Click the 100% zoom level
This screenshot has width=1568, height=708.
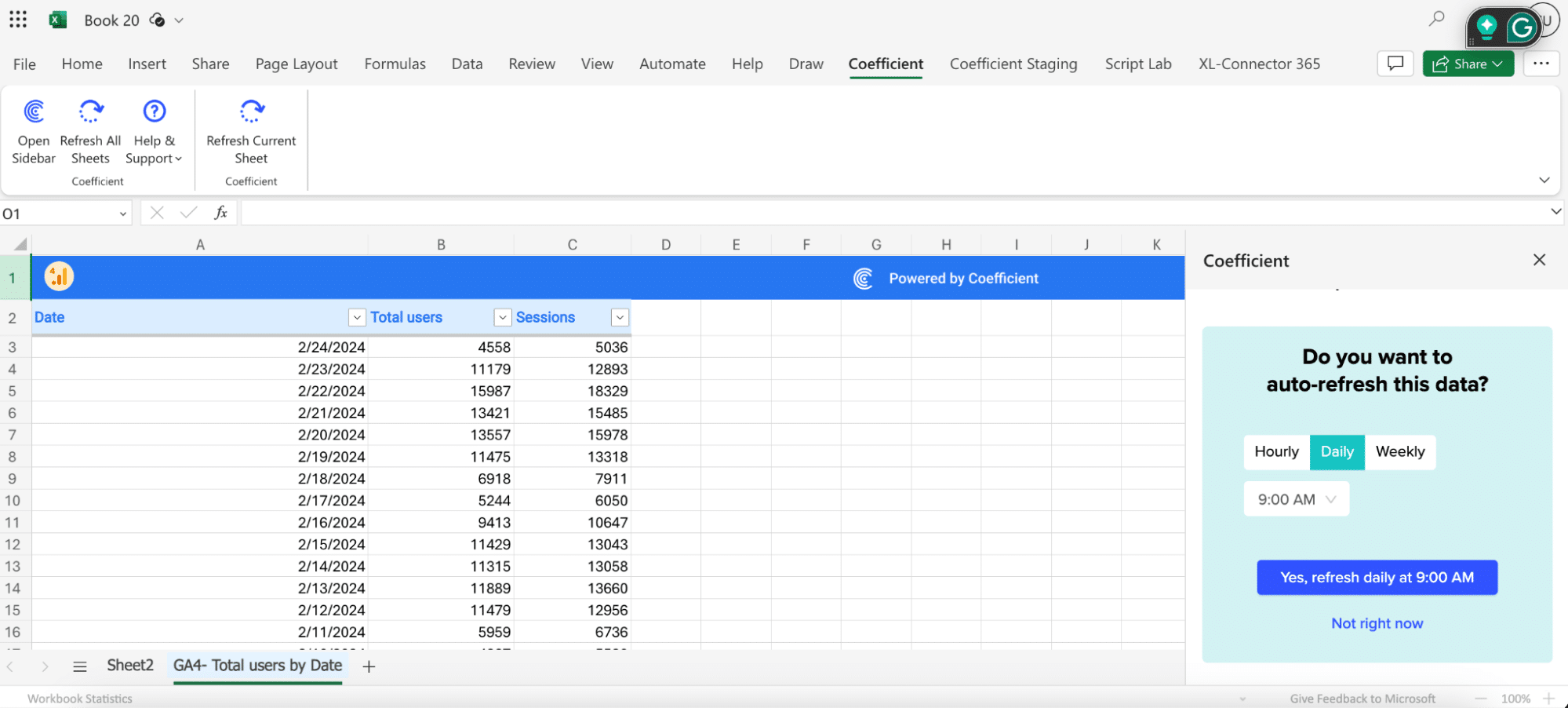pos(1515,699)
